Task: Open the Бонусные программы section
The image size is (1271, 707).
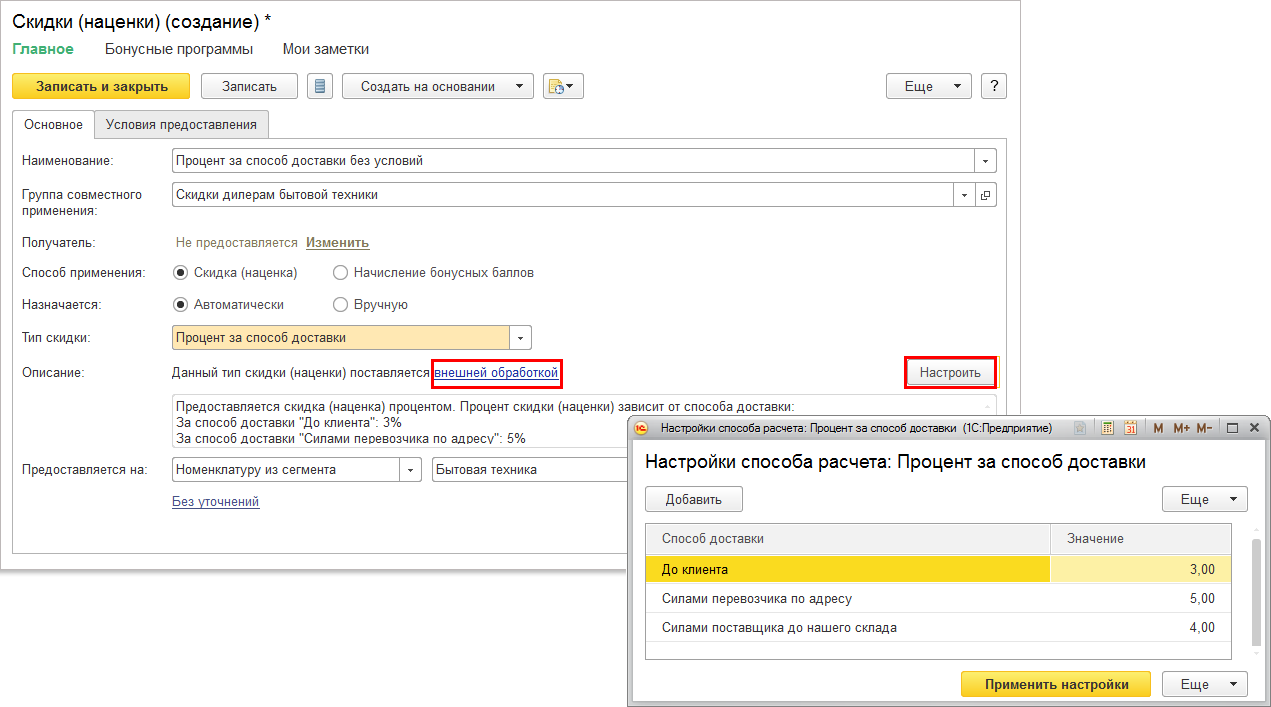Action: (178, 49)
